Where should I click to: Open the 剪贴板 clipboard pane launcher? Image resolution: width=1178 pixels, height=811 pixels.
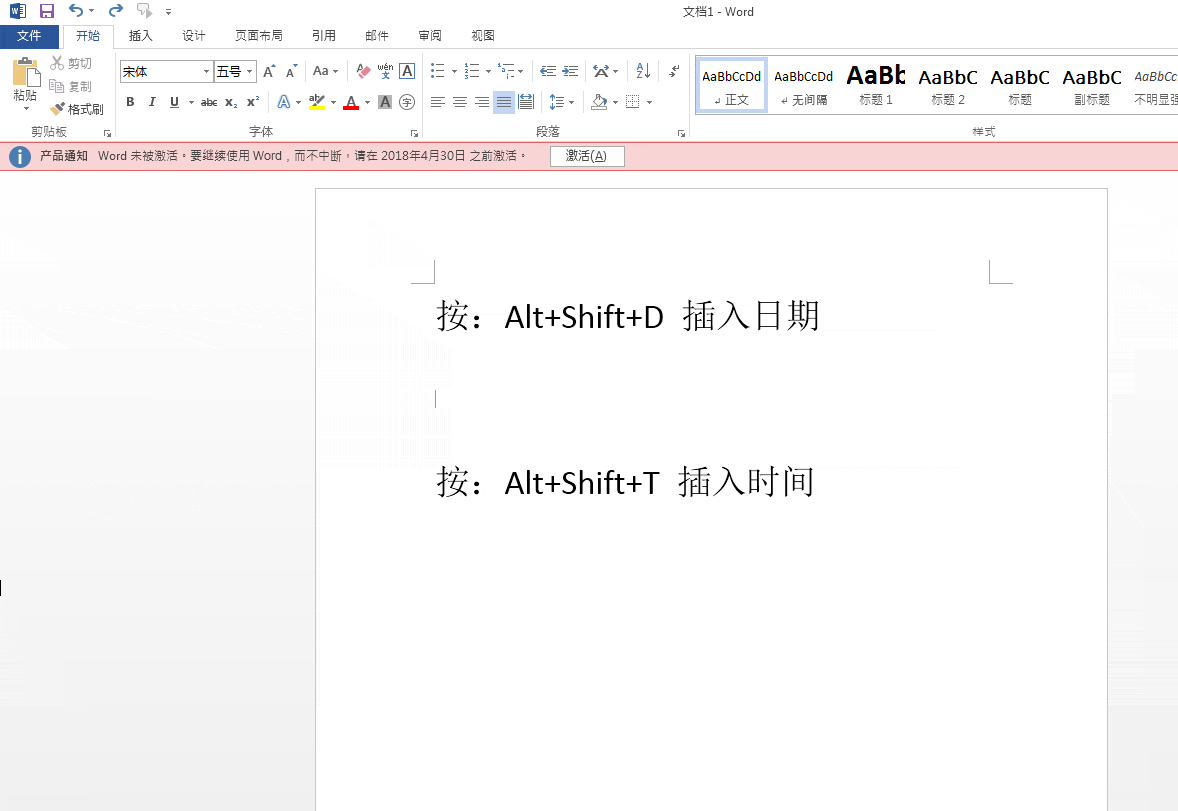click(107, 134)
